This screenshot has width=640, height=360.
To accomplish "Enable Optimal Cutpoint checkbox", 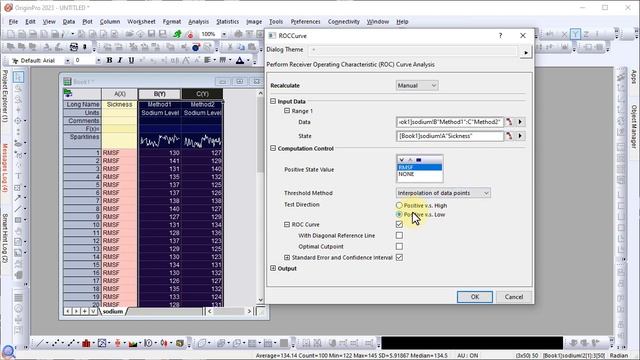I will 399,247.
